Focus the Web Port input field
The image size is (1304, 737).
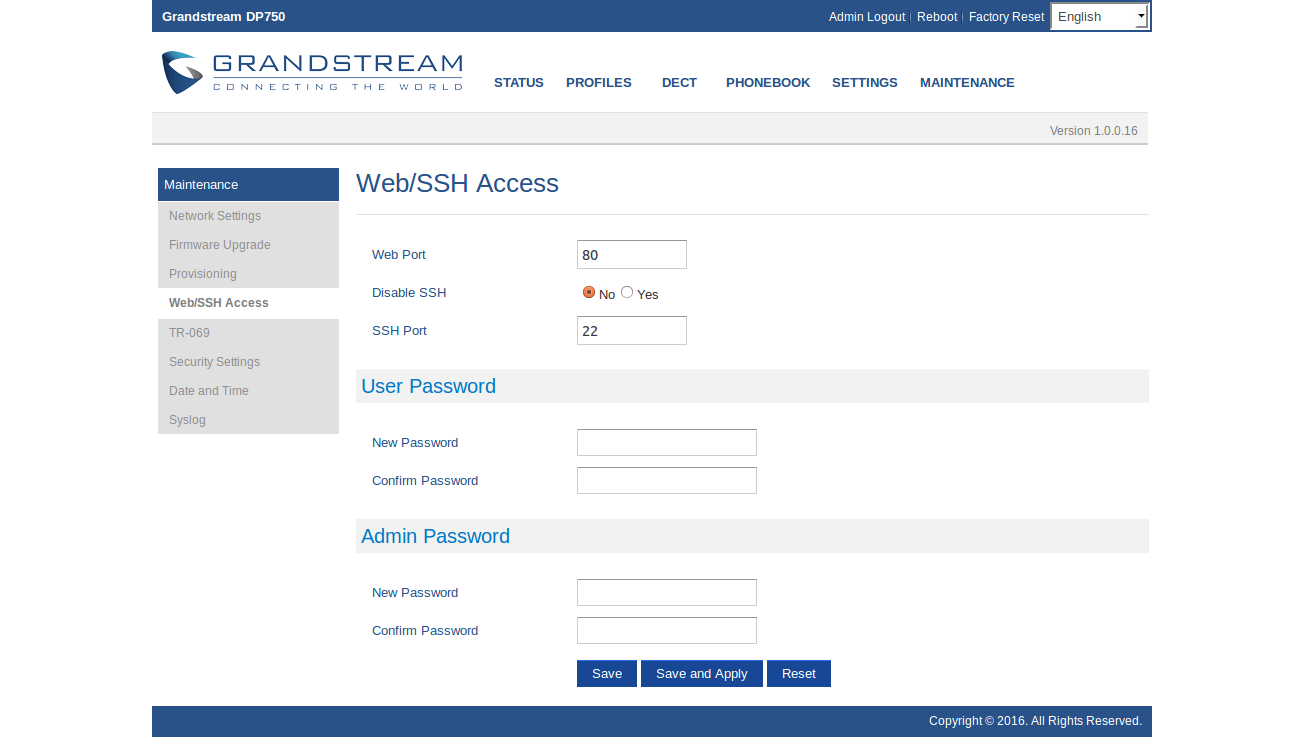(x=631, y=255)
